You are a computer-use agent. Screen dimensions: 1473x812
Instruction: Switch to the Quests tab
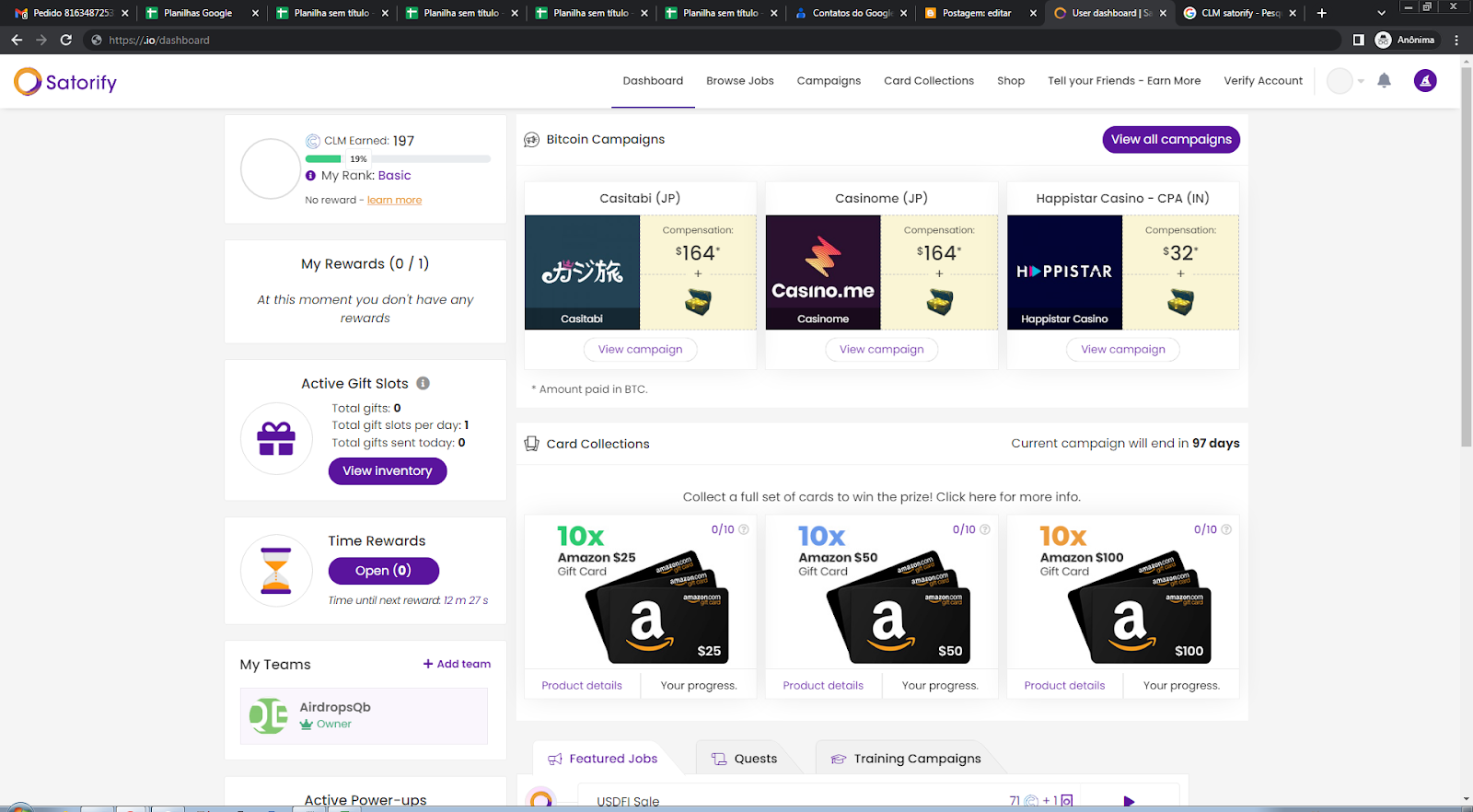[745, 759]
